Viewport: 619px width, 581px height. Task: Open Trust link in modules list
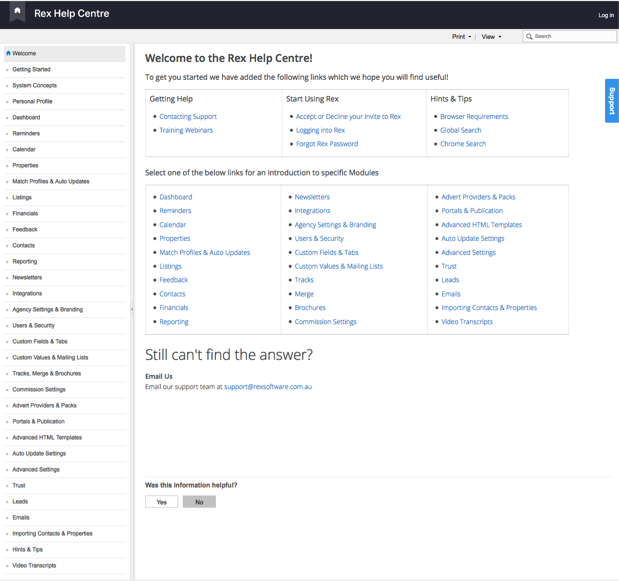pos(449,266)
